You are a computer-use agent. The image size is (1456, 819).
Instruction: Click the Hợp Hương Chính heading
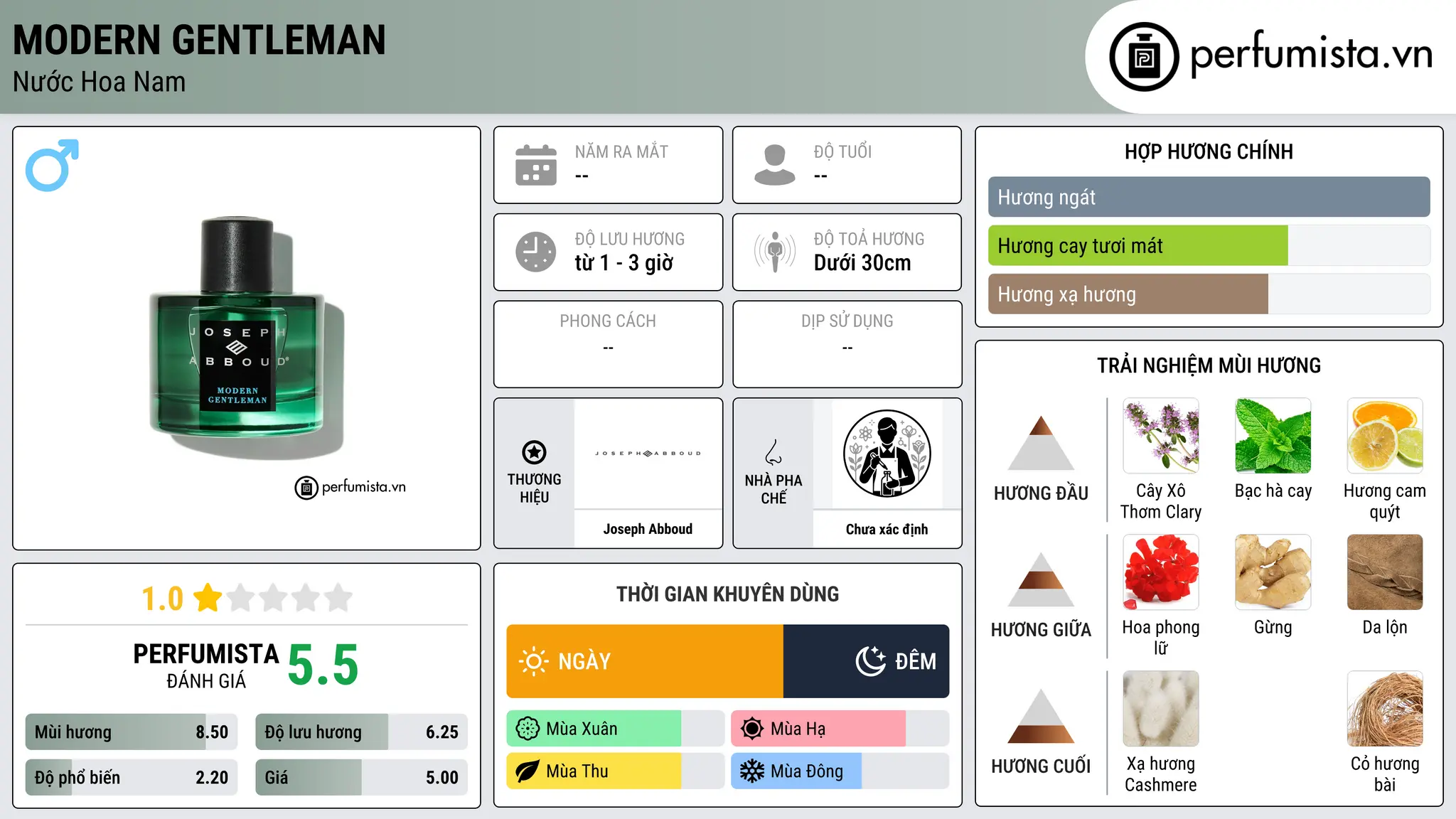[x=1209, y=151]
